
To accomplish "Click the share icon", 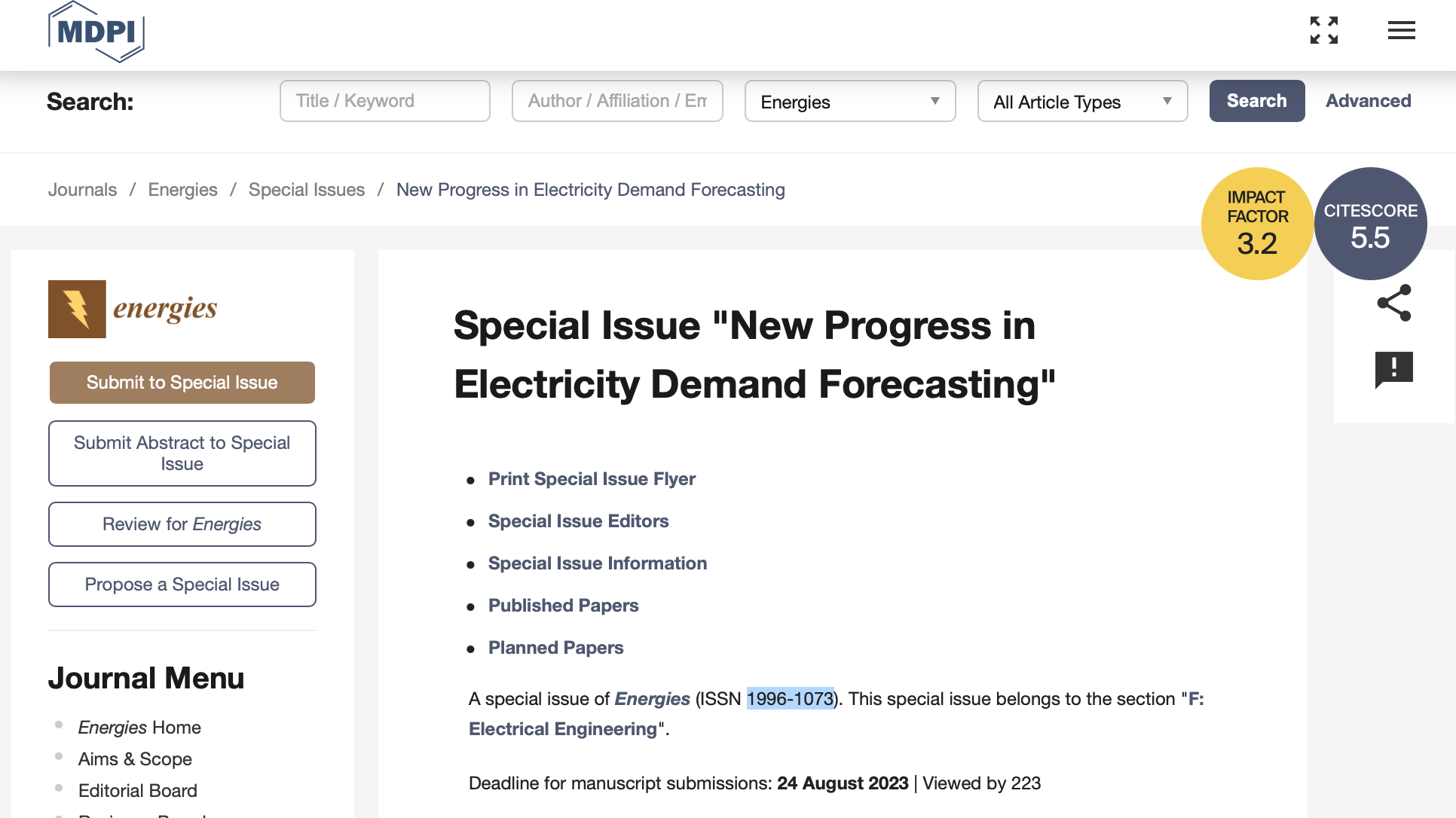I will click(1393, 303).
